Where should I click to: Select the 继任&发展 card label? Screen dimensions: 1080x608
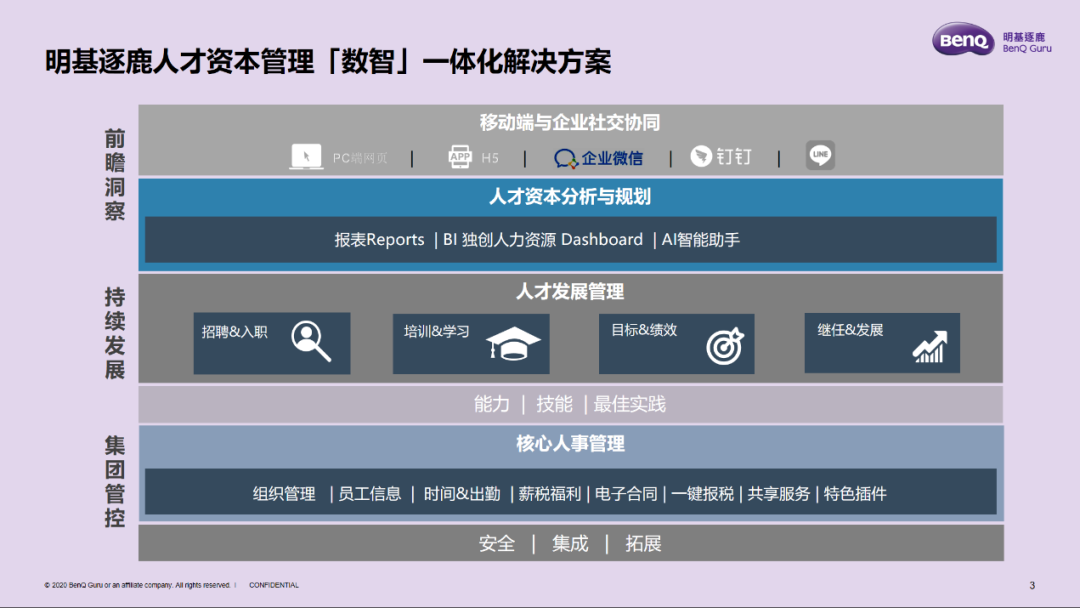[x=850, y=330]
